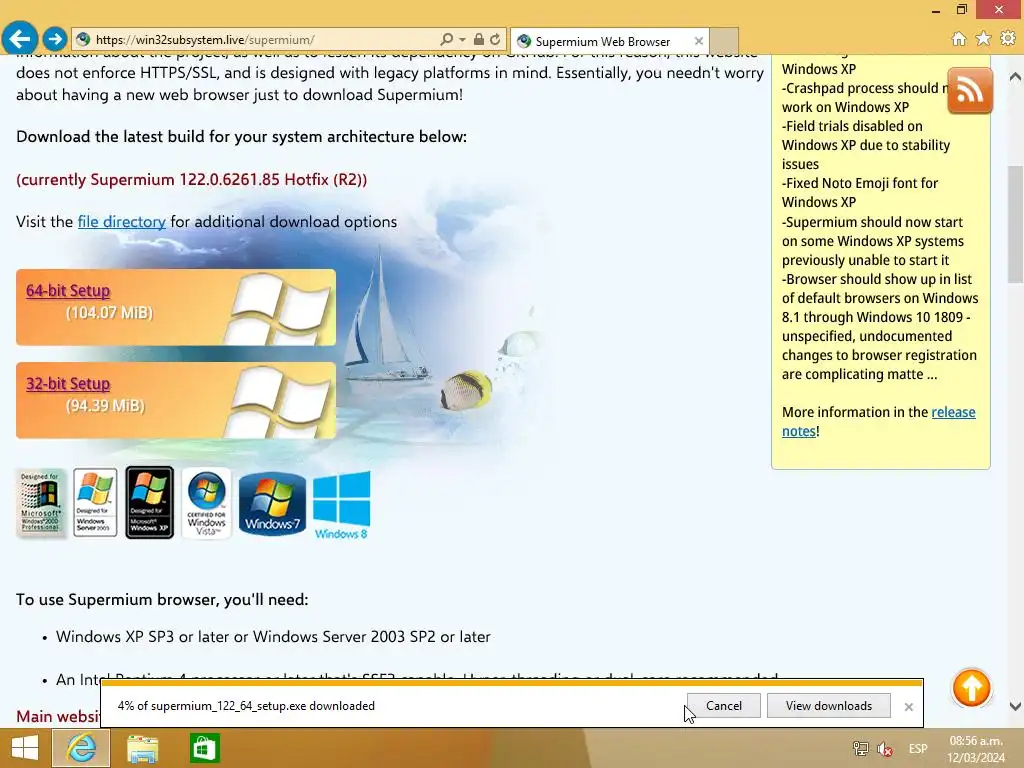Click the ESP language indicator
Screen dimensions: 1024x768
pos(918,748)
